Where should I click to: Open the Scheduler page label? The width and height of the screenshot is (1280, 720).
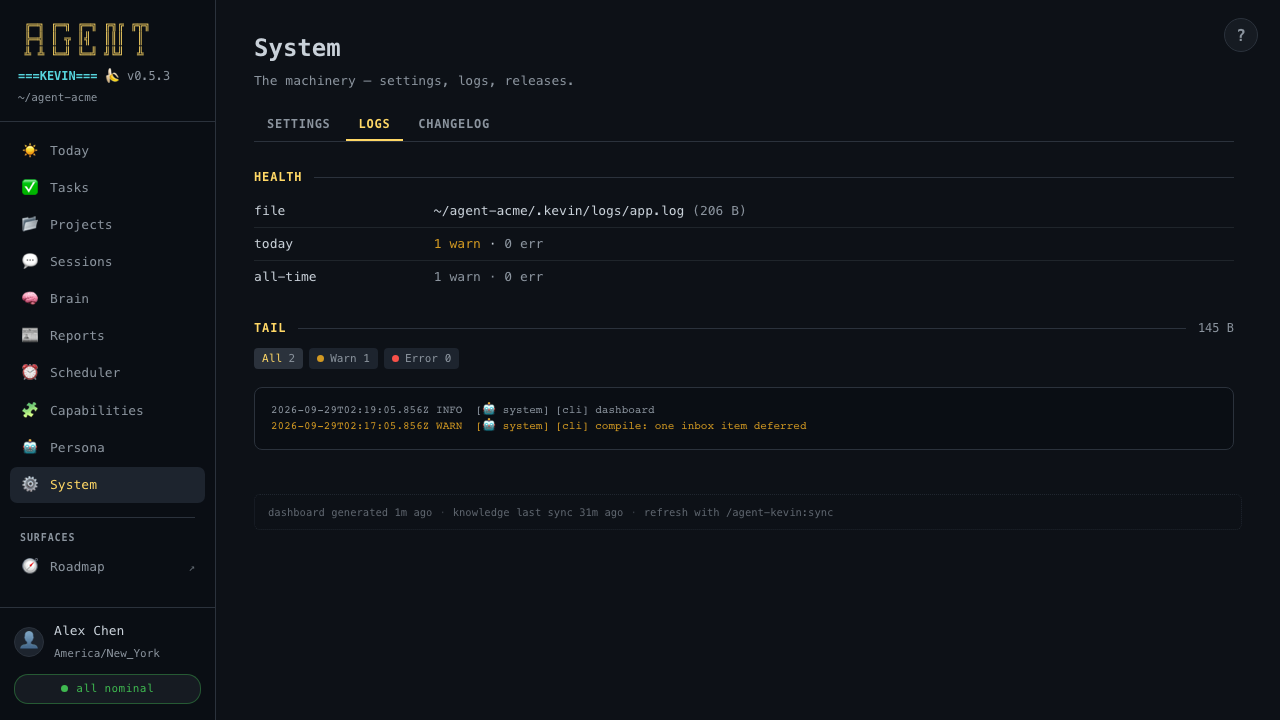point(85,372)
